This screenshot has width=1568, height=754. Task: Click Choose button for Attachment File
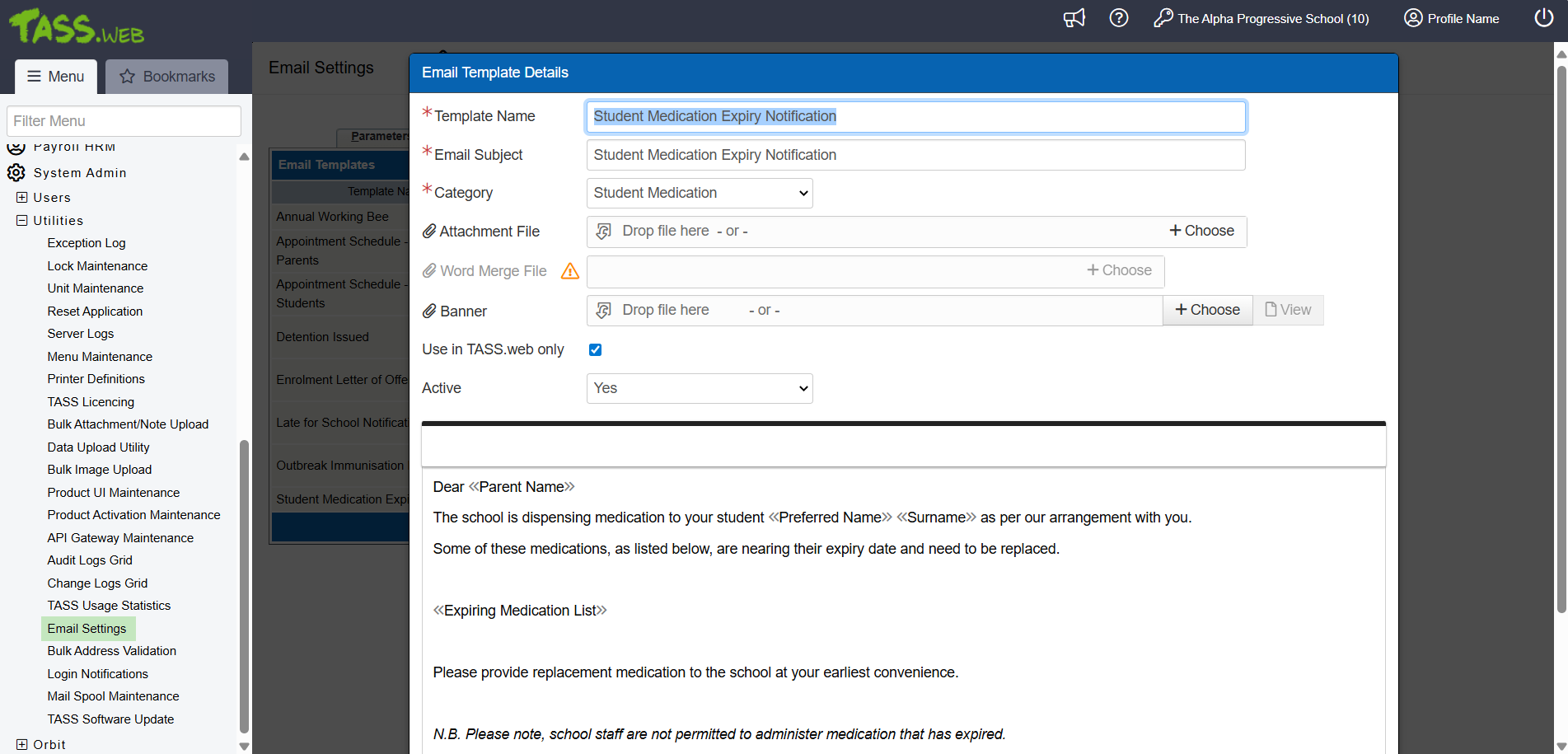point(1201,231)
